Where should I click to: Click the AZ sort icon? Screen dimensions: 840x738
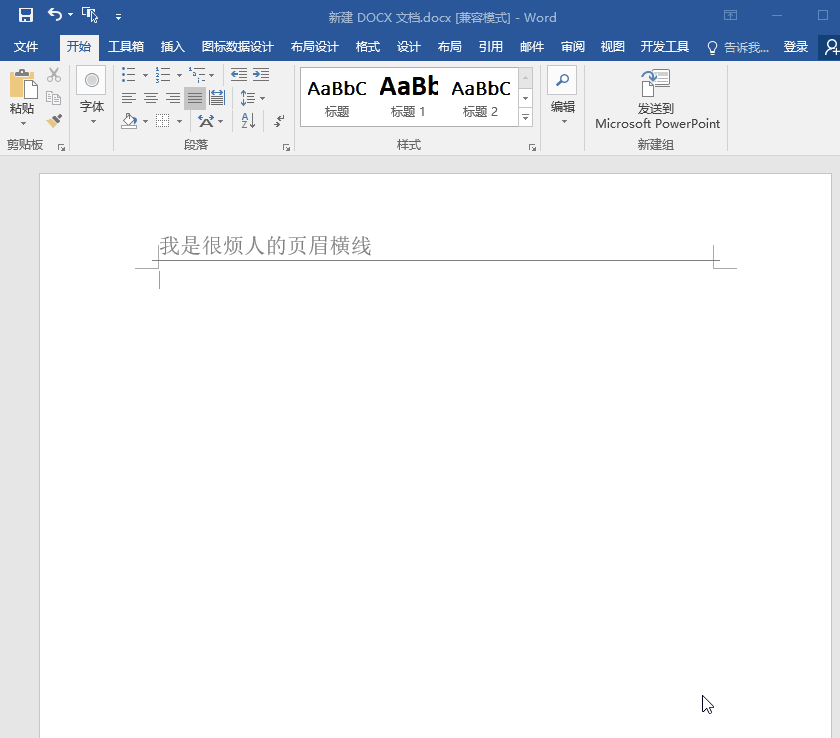point(246,119)
